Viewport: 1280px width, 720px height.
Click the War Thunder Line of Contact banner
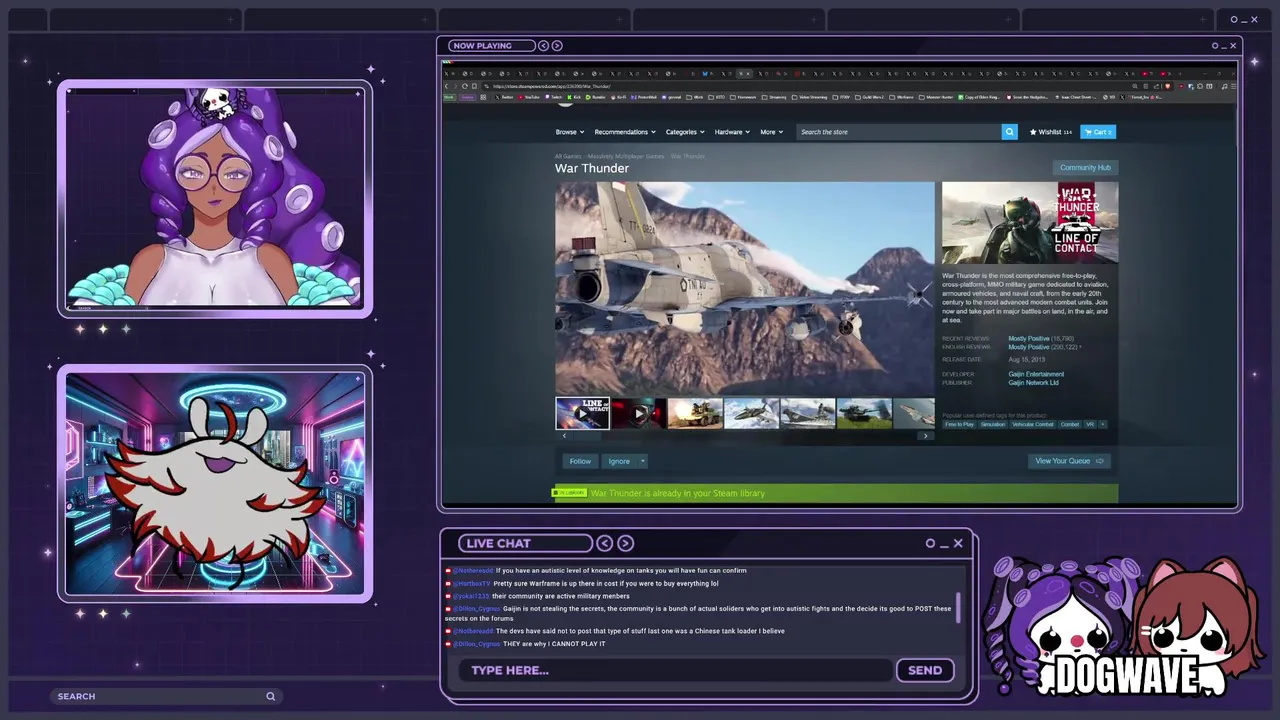tap(1030, 223)
